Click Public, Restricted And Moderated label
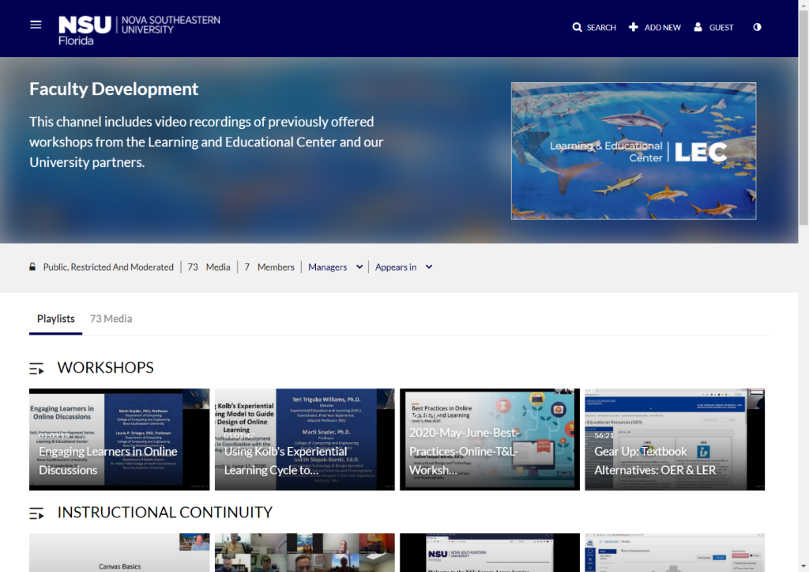Screen dimensions: 810x572 tap(108, 267)
